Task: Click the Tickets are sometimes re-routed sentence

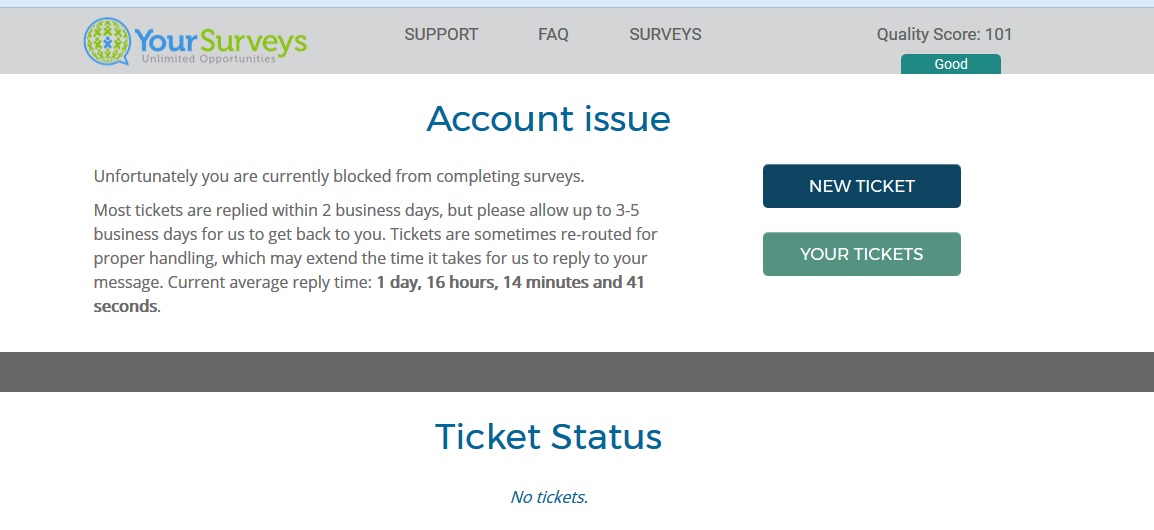Action: (x=520, y=235)
